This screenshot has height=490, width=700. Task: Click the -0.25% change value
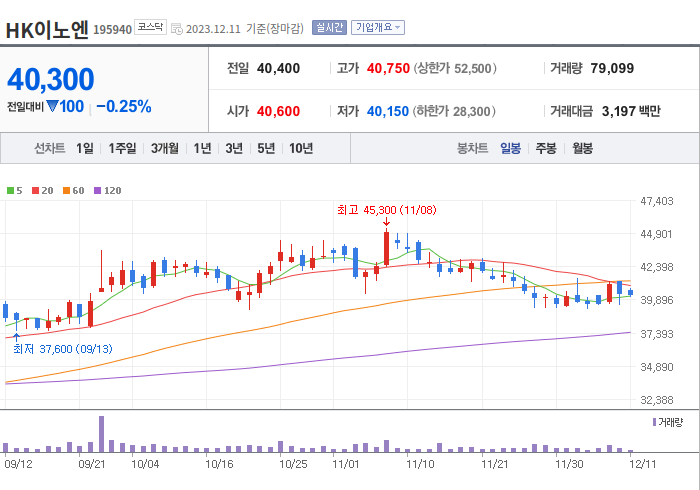[x=124, y=107]
